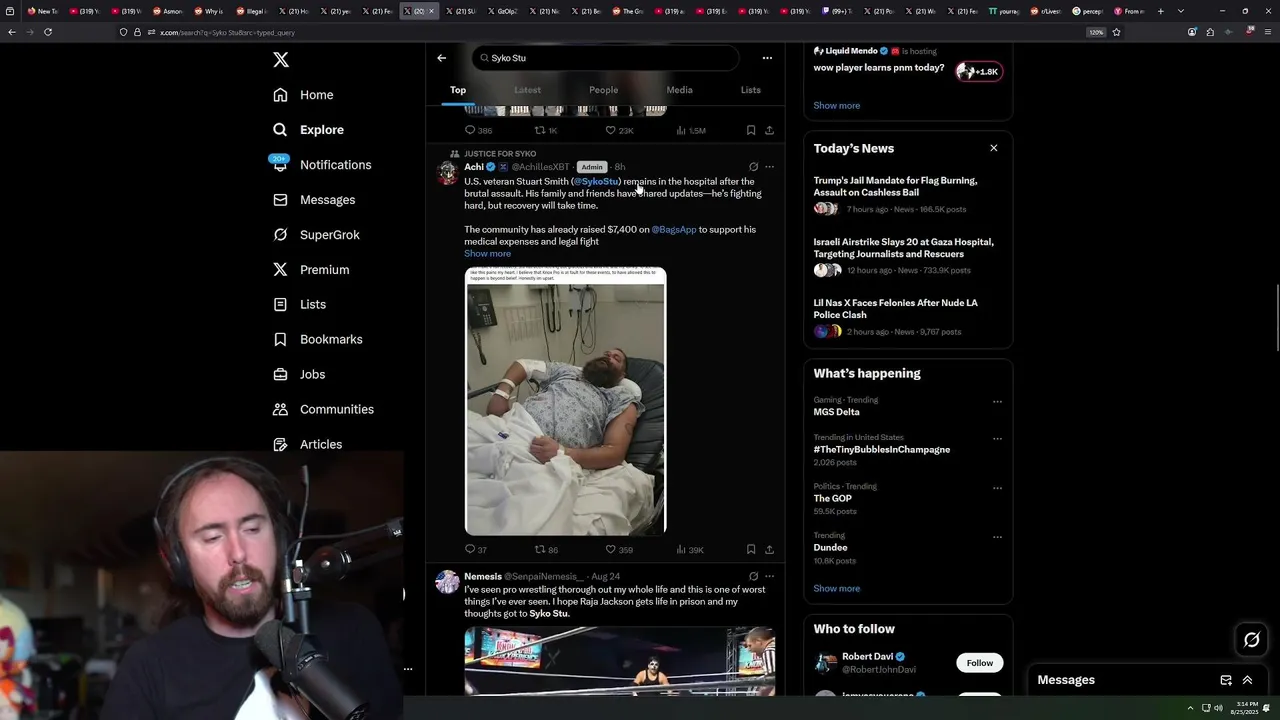Open Notifications in sidebar

click(321, 165)
